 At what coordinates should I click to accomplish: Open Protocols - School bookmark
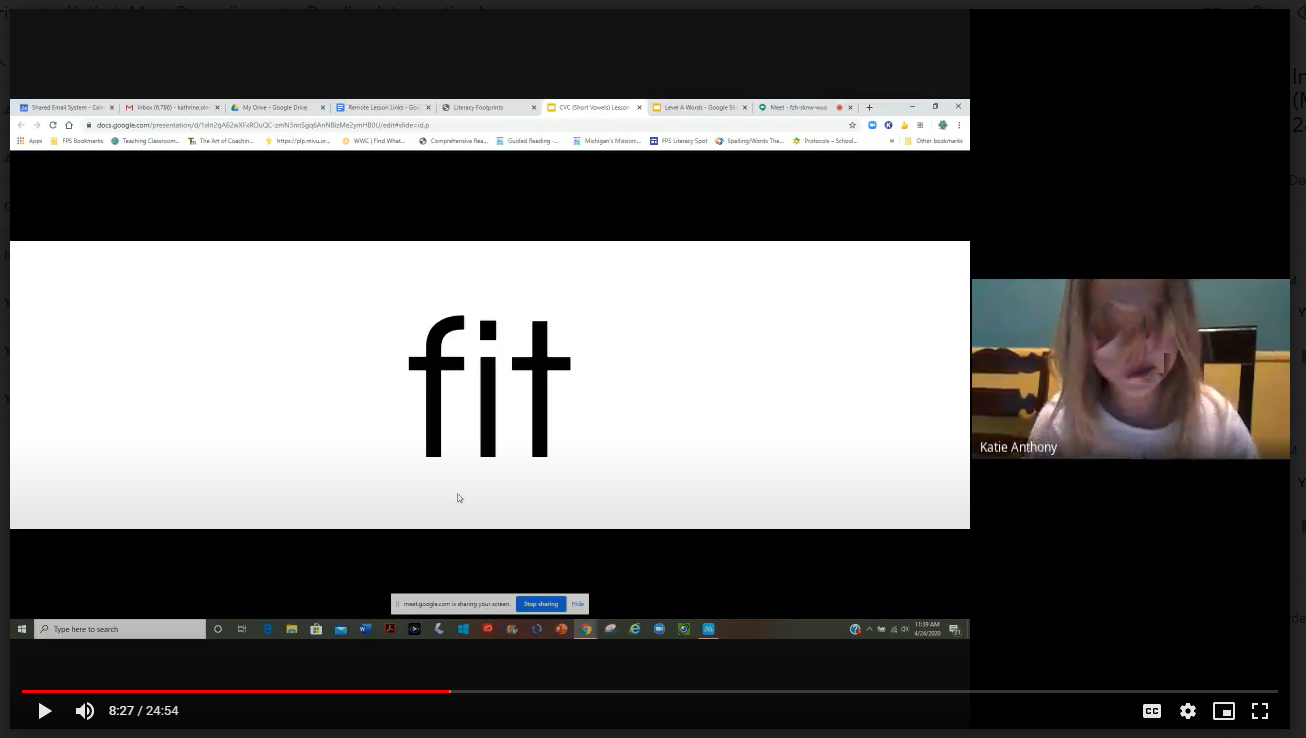point(825,141)
